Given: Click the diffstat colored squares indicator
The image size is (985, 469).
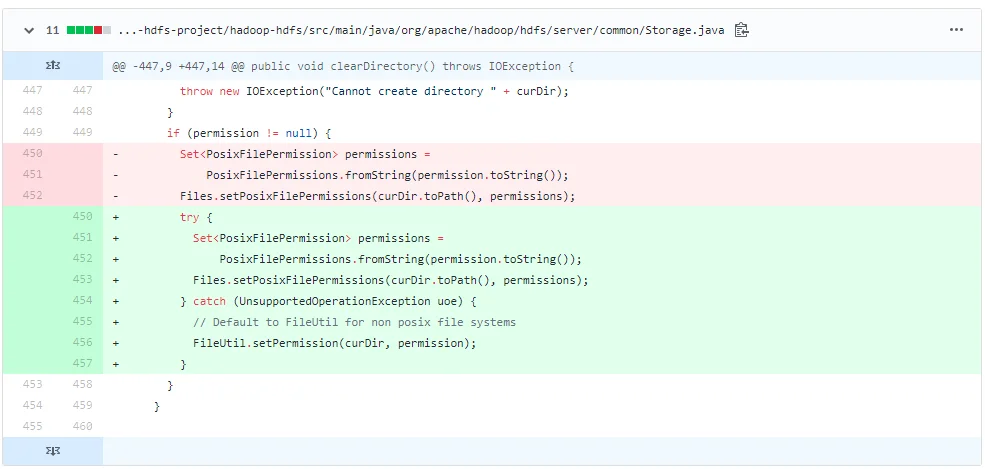Looking at the screenshot, I should coord(88,30).
